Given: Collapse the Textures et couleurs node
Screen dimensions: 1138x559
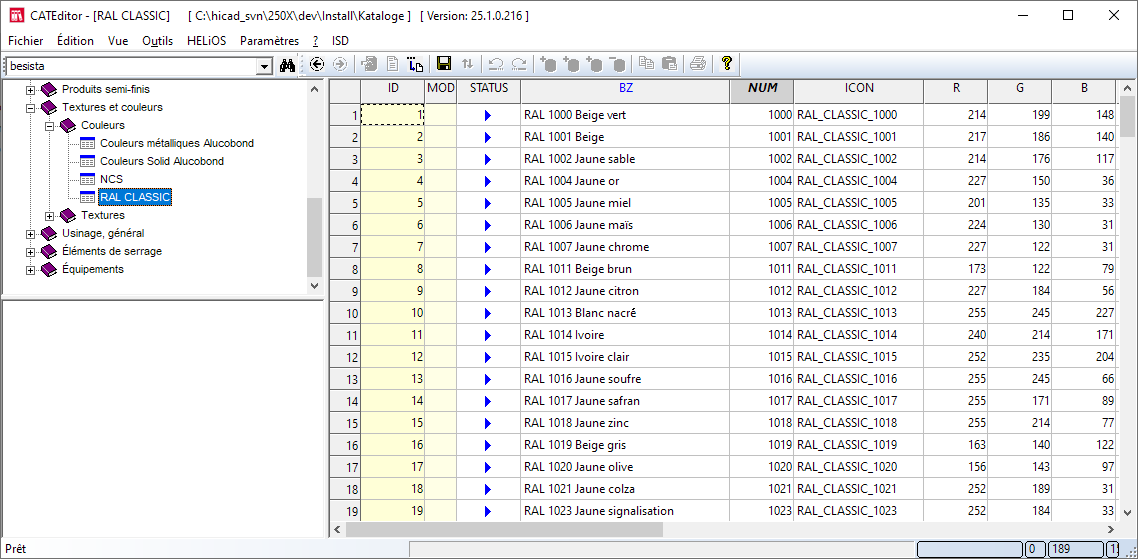Looking at the screenshot, I should pos(31,108).
